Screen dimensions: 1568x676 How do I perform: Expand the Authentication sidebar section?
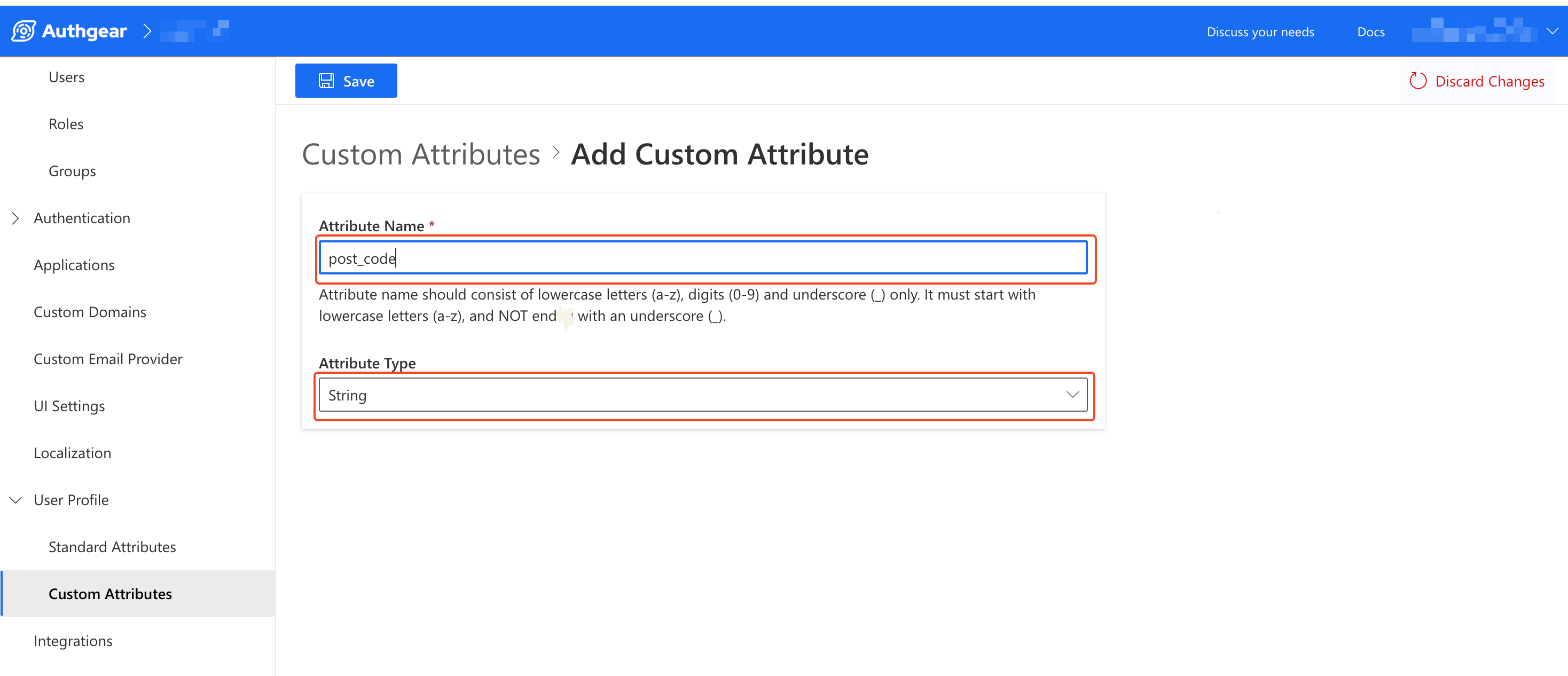16,218
